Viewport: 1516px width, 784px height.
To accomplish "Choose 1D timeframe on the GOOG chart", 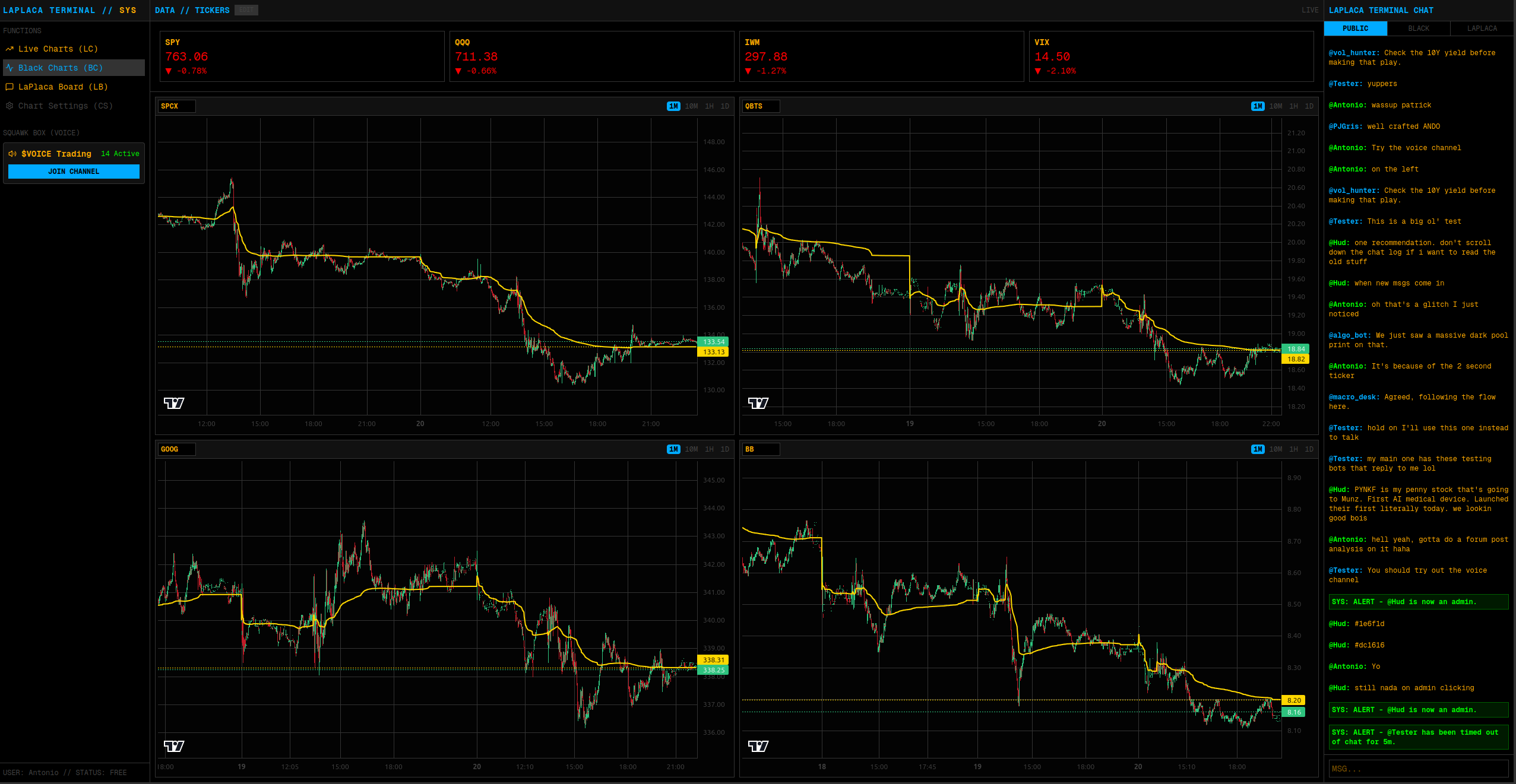I will 724,449.
